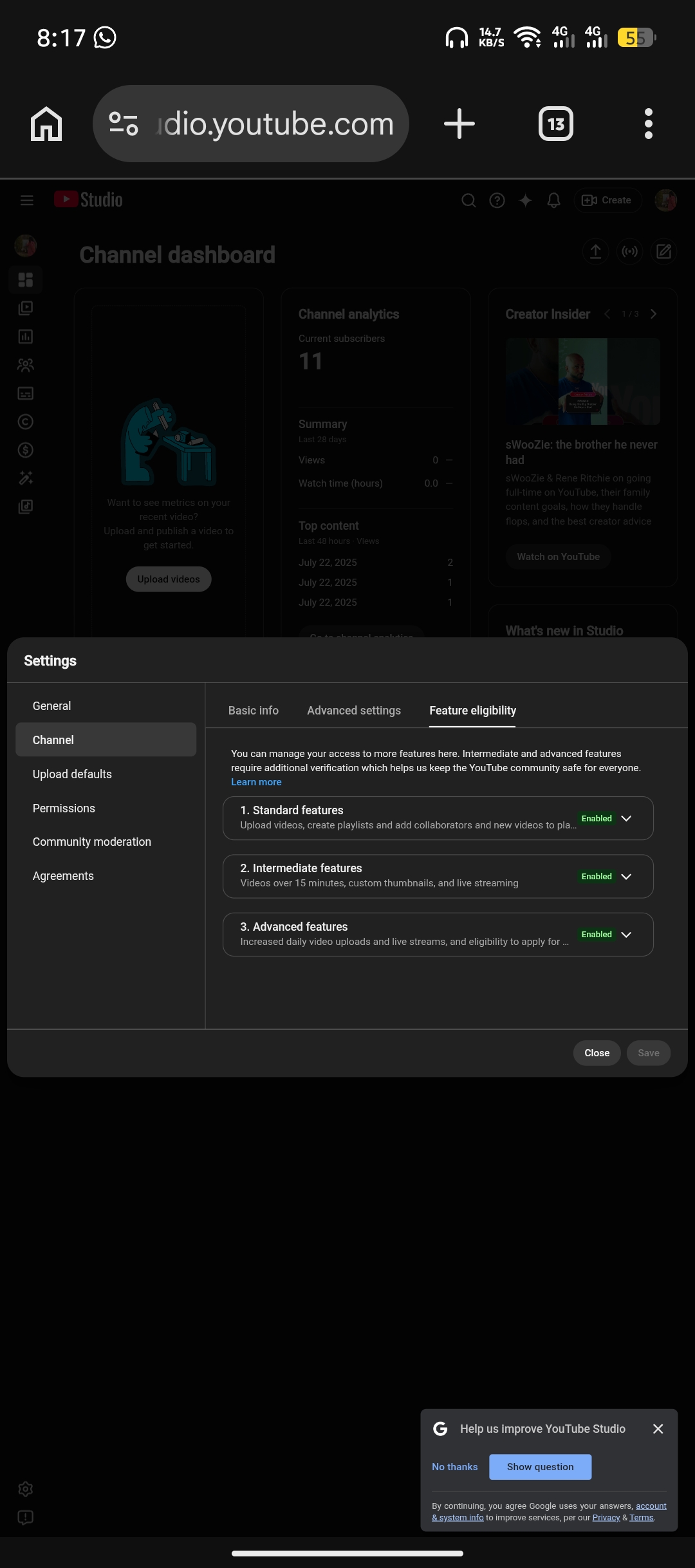Go to previous Creator Insider card

607,314
